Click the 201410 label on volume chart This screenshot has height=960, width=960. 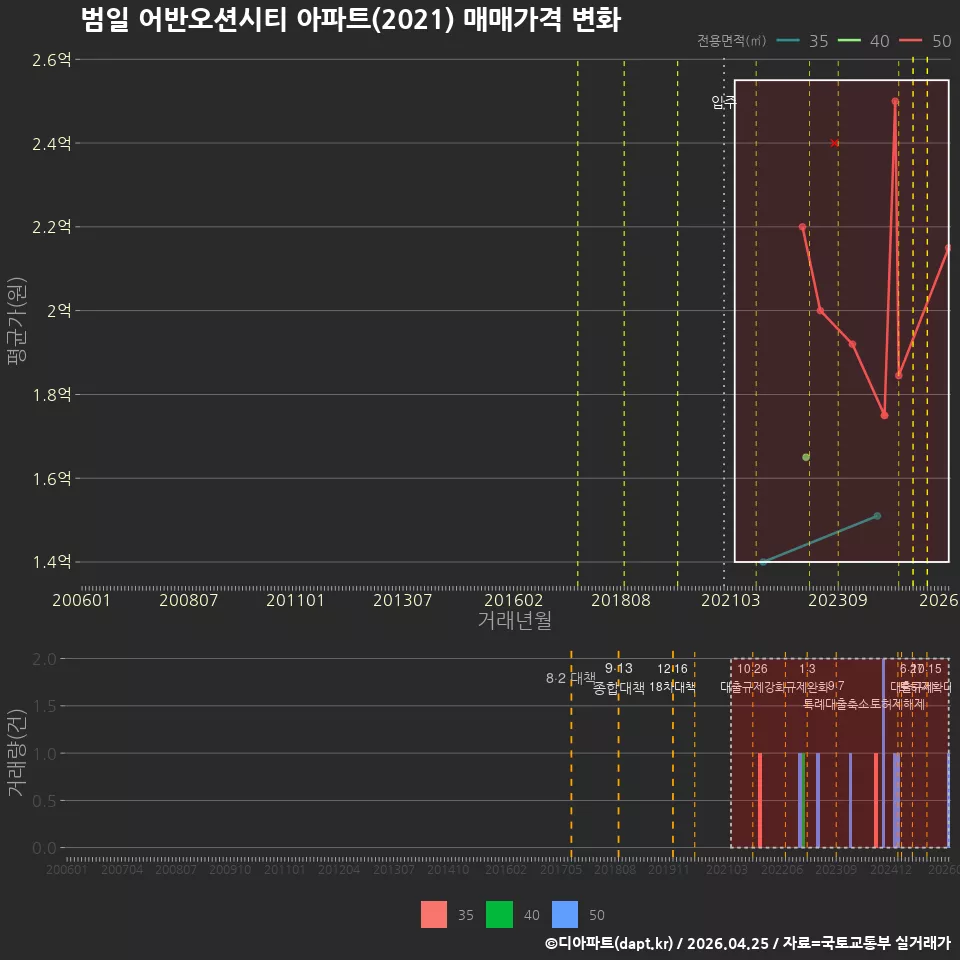point(448,869)
